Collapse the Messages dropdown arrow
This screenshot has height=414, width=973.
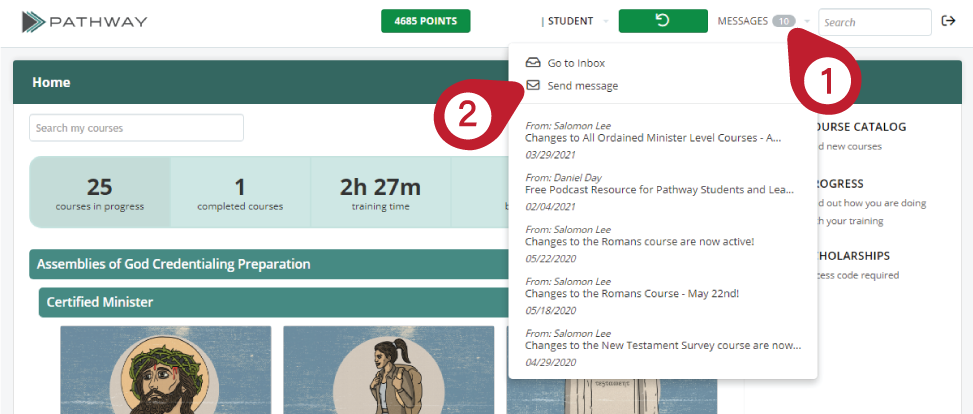point(806,21)
